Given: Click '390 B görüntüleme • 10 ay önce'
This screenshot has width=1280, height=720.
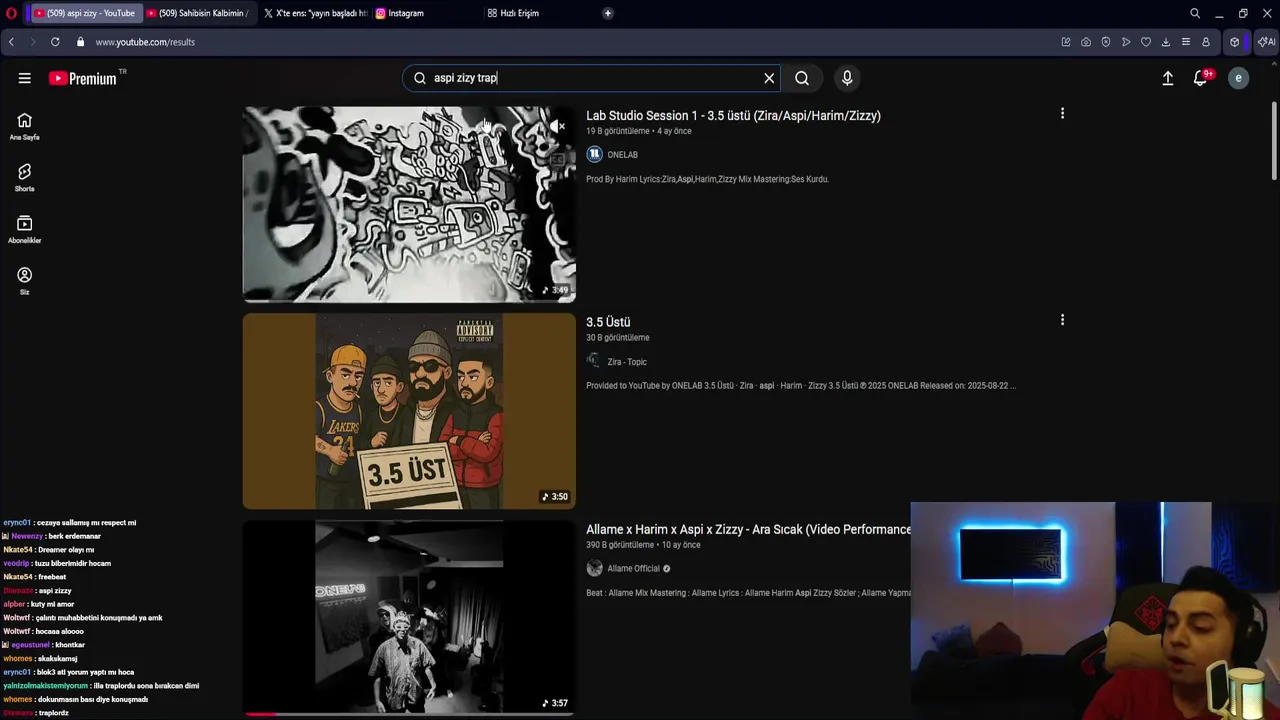Looking at the screenshot, I should point(643,545).
